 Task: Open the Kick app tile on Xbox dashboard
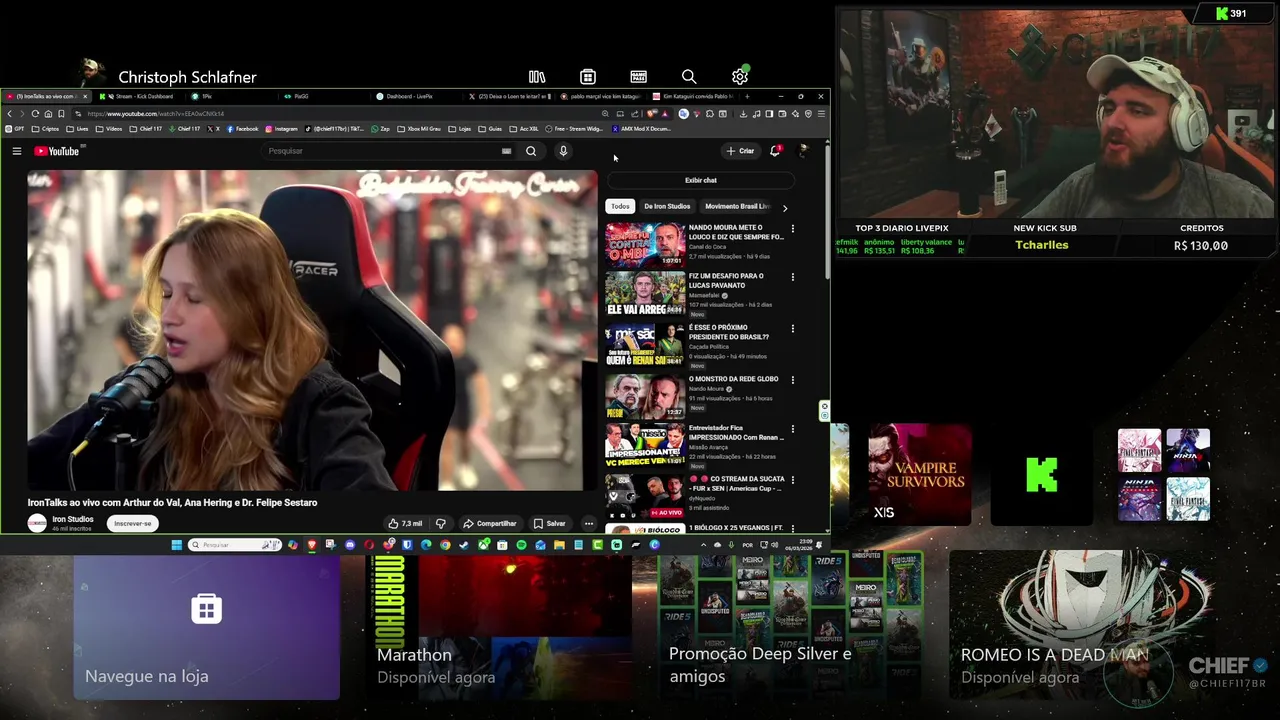(1041, 476)
